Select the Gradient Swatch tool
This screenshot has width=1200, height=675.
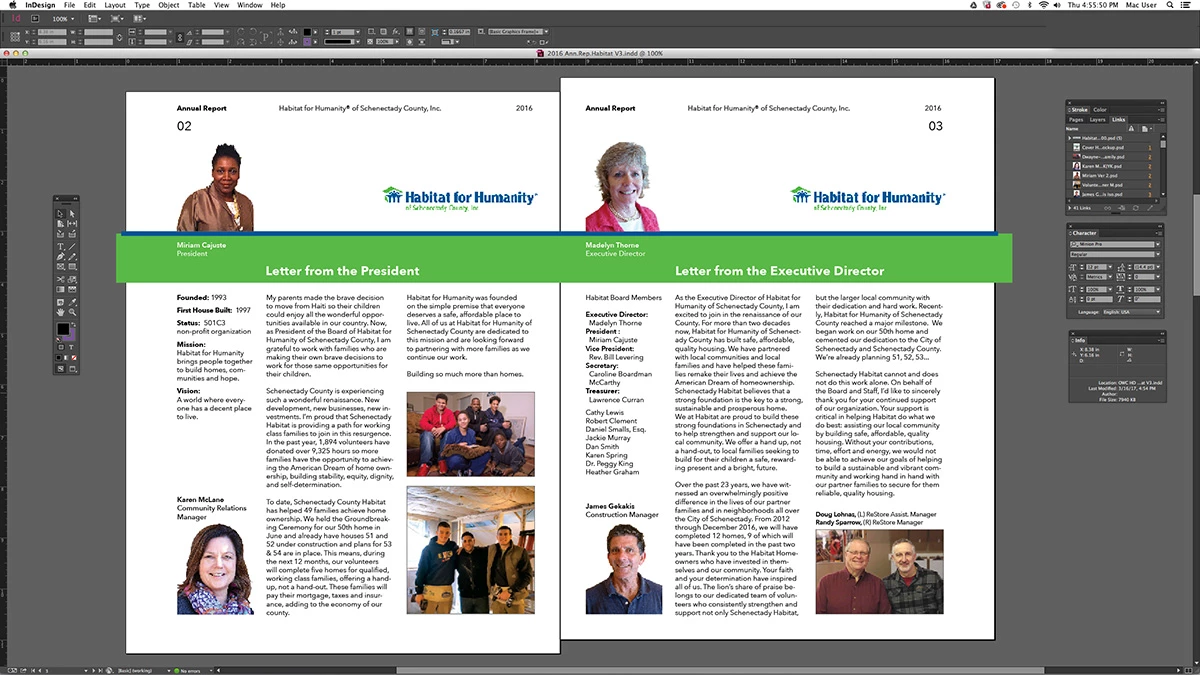click(x=60, y=289)
